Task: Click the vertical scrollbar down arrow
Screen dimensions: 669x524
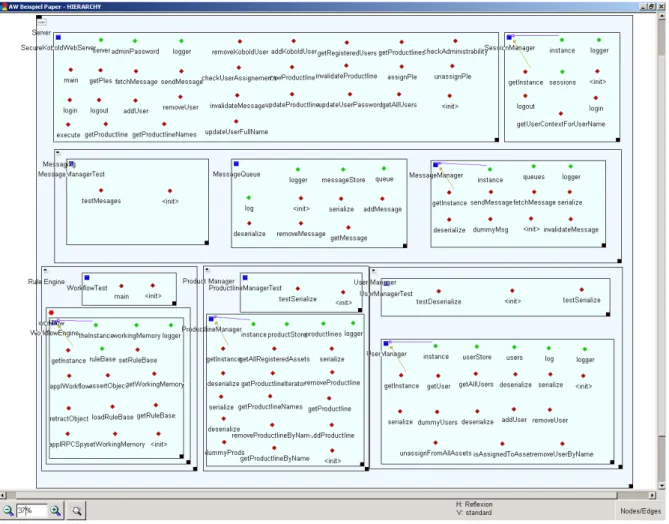Action: (662, 486)
